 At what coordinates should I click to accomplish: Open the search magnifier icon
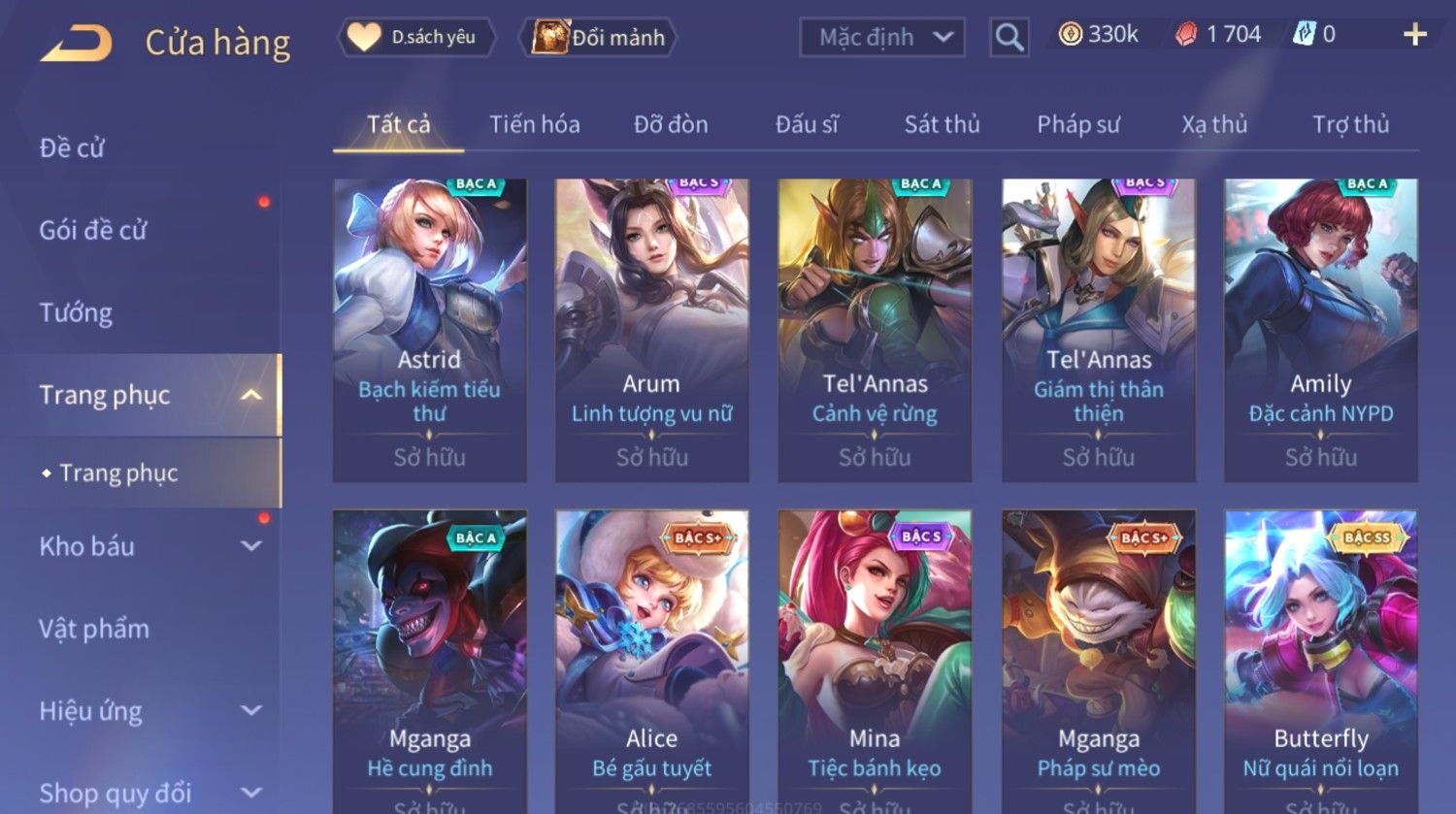coord(1009,37)
